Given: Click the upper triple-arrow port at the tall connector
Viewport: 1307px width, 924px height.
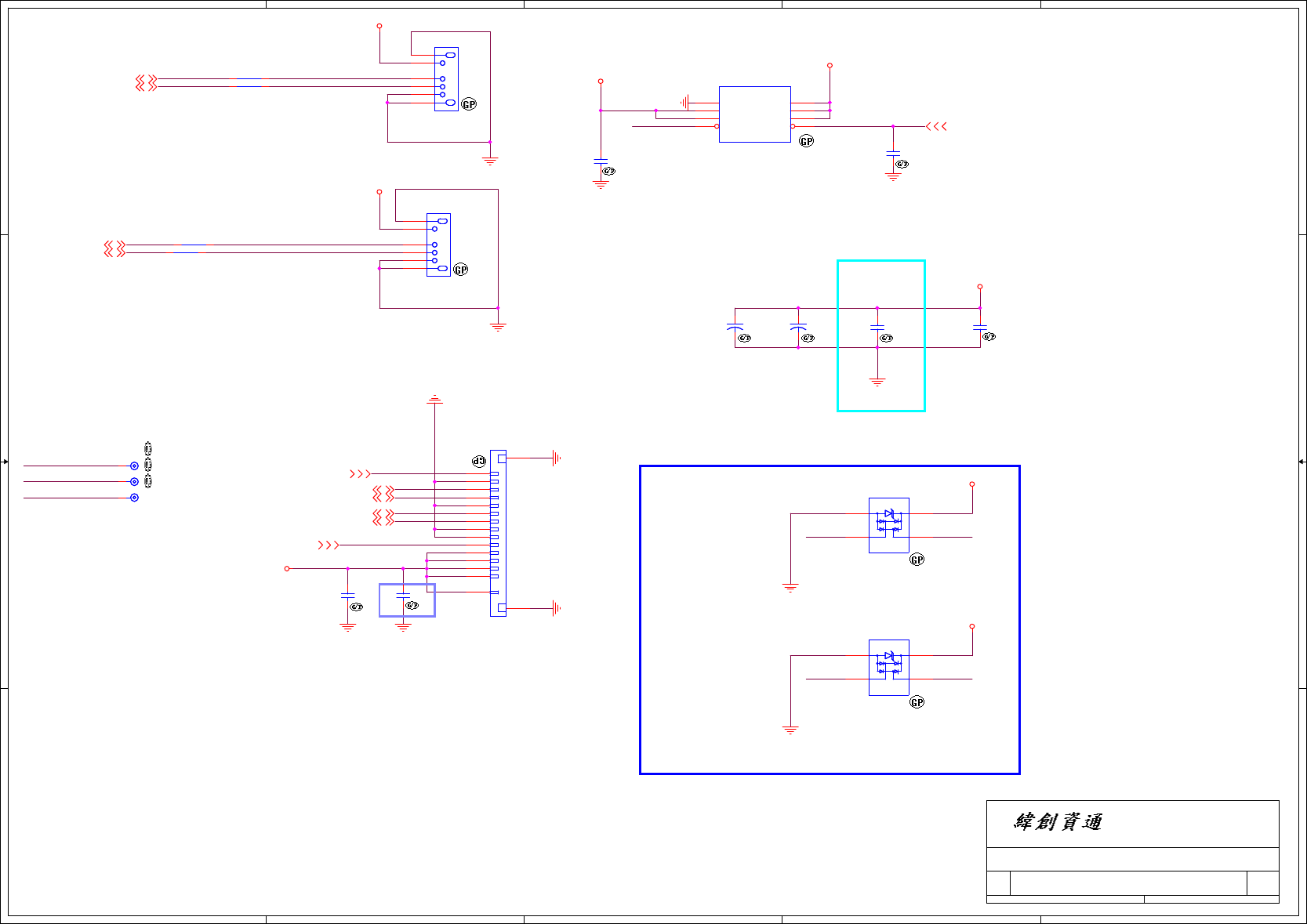Looking at the screenshot, I should (x=360, y=474).
